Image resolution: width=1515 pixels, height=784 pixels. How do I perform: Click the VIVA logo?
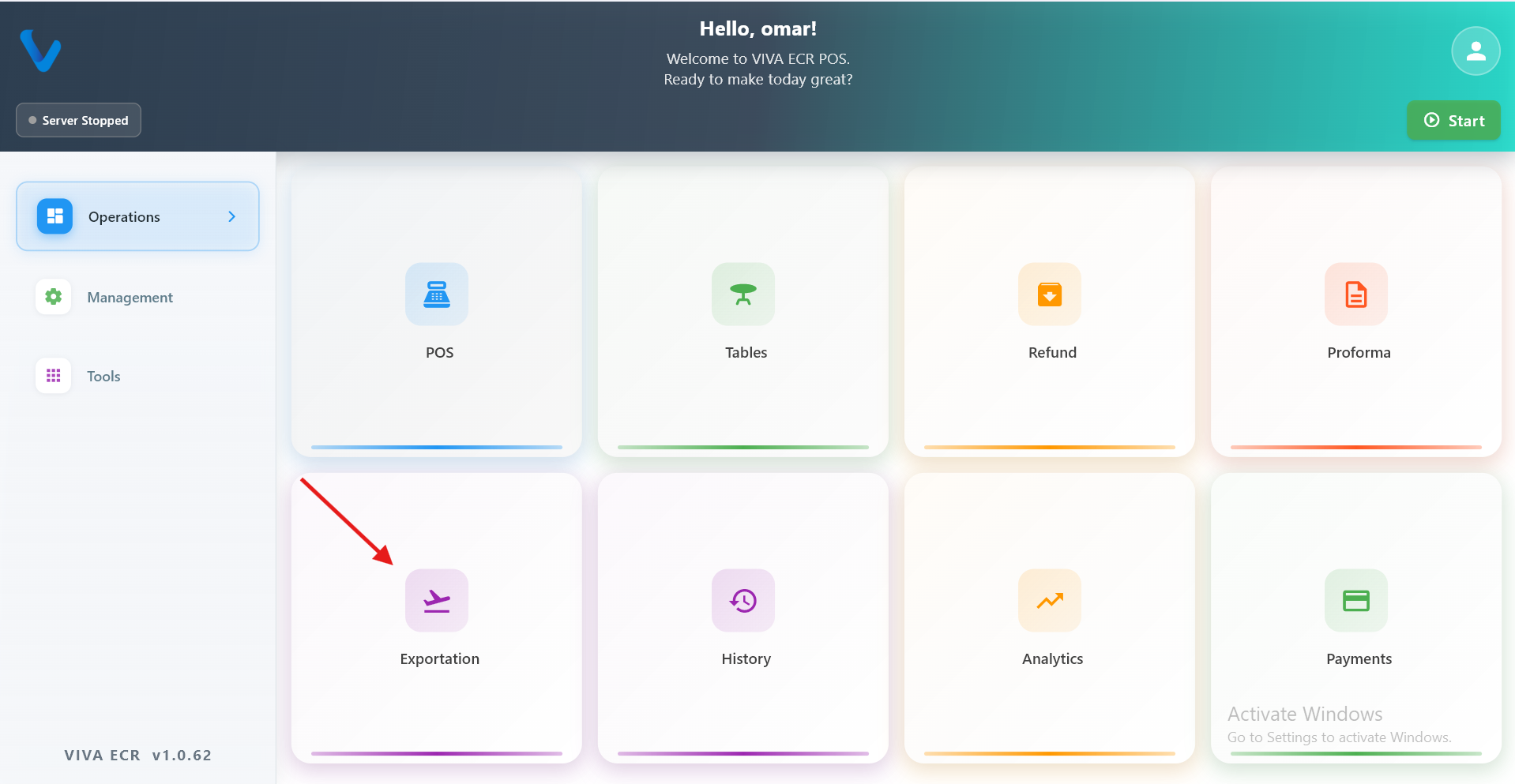(40, 51)
